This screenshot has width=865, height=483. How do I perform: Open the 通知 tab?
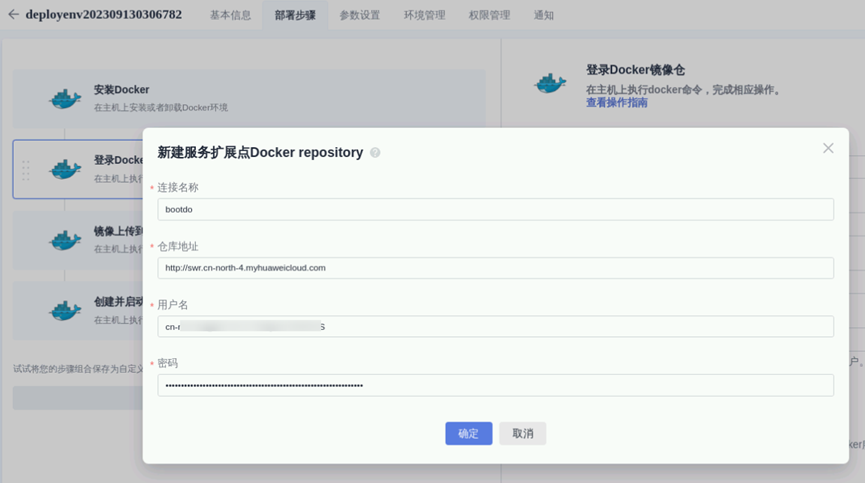point(543,15)
